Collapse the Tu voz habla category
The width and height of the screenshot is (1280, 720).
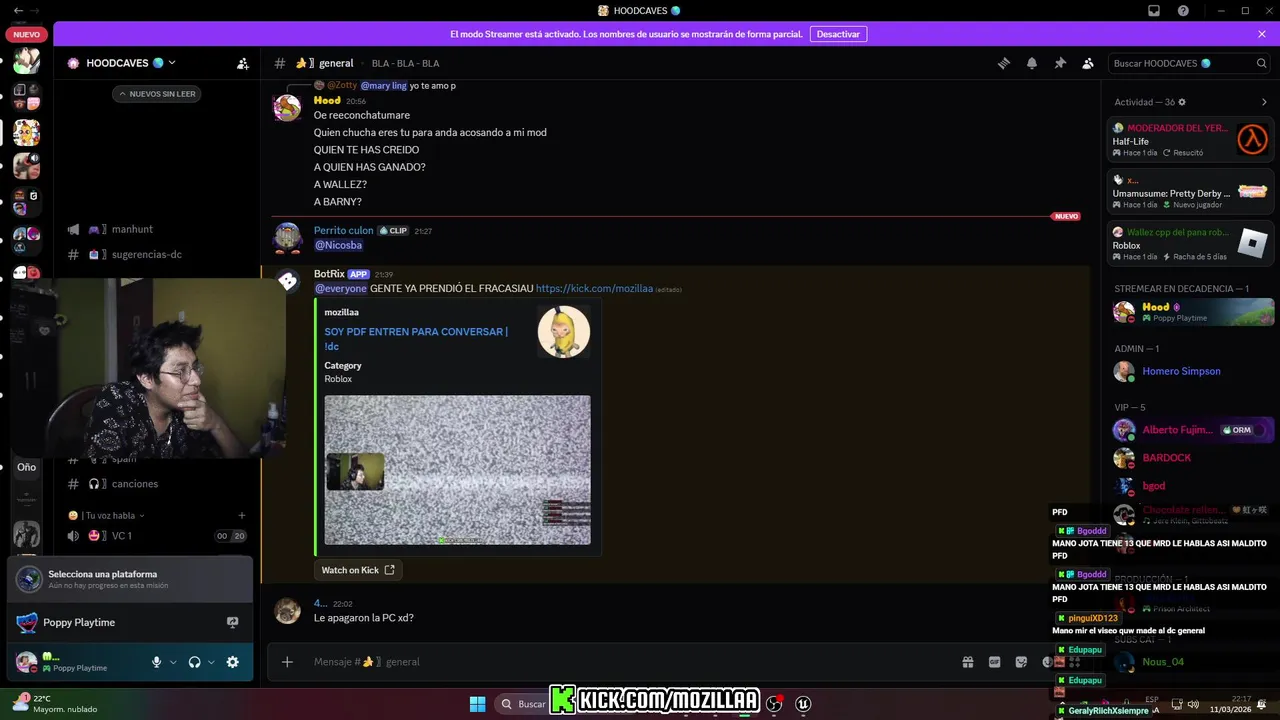pyautogui.click(x=107, y=516)
